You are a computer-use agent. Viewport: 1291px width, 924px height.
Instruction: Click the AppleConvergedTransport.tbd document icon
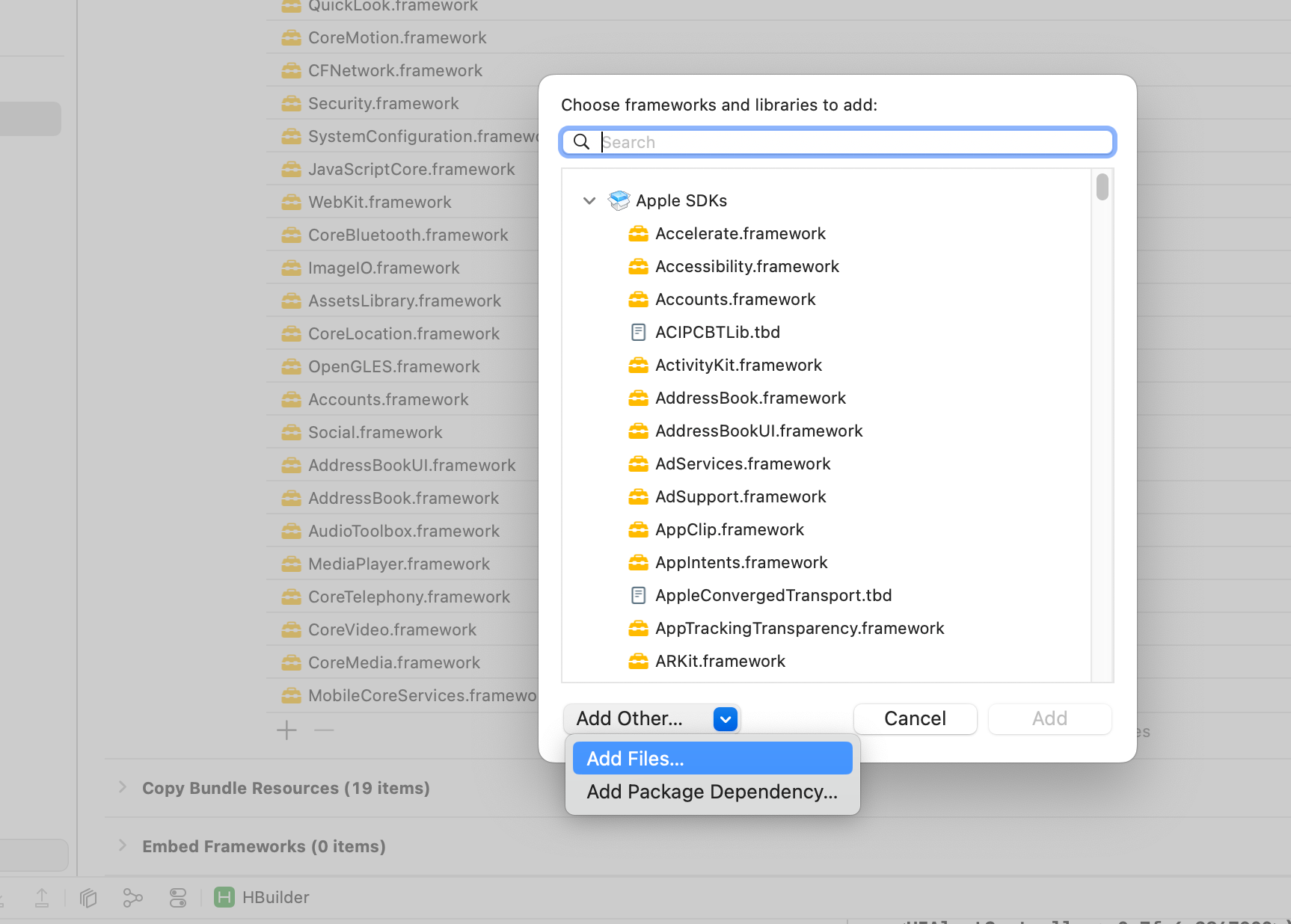pos(638,595)
